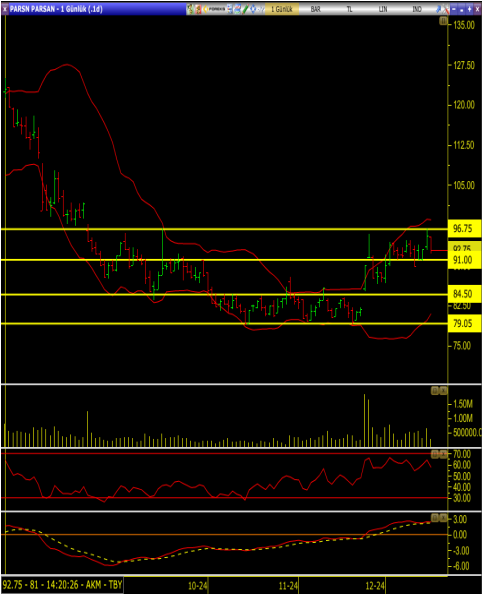
Task: Click the 96.75 yellow level label
Action: [464, 228]
